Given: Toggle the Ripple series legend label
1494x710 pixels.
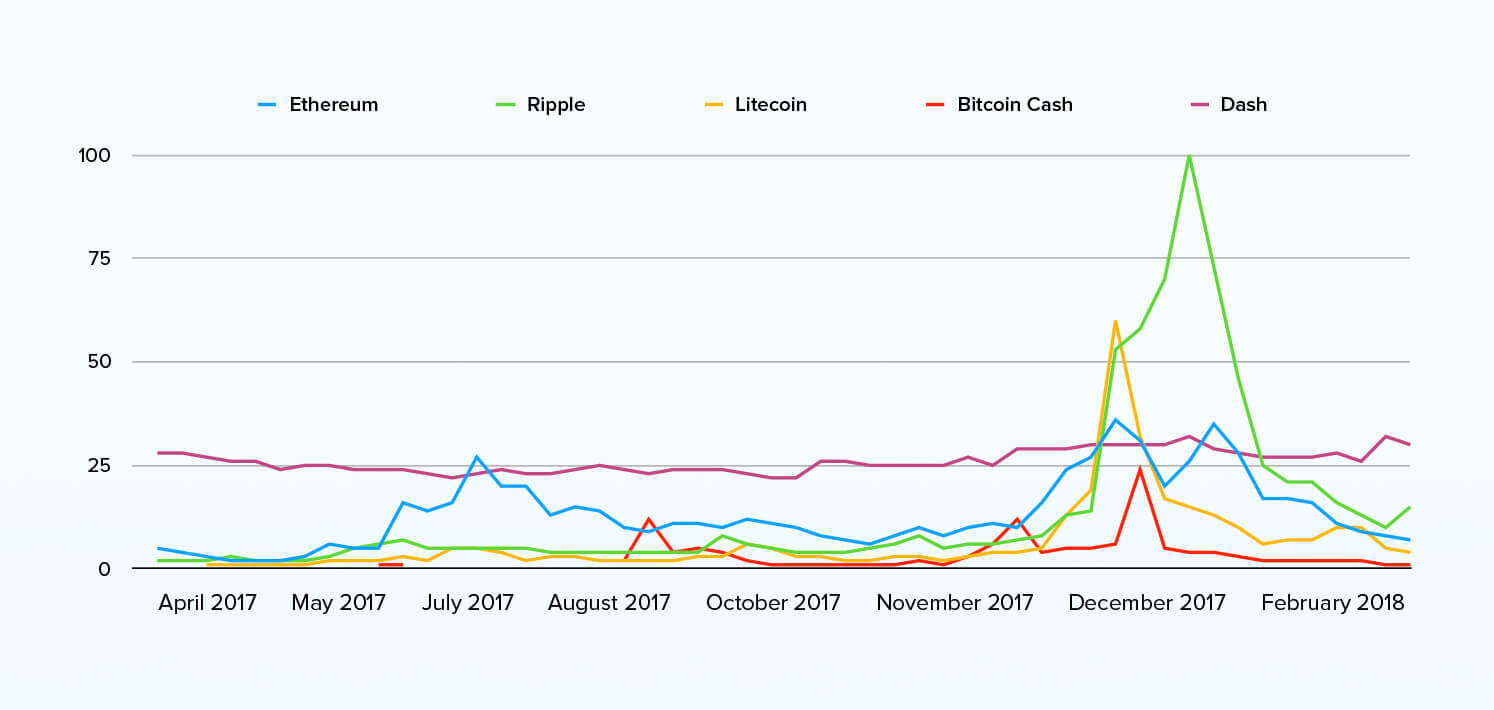Looking at the screenshot, I should [x=556, y=104].
